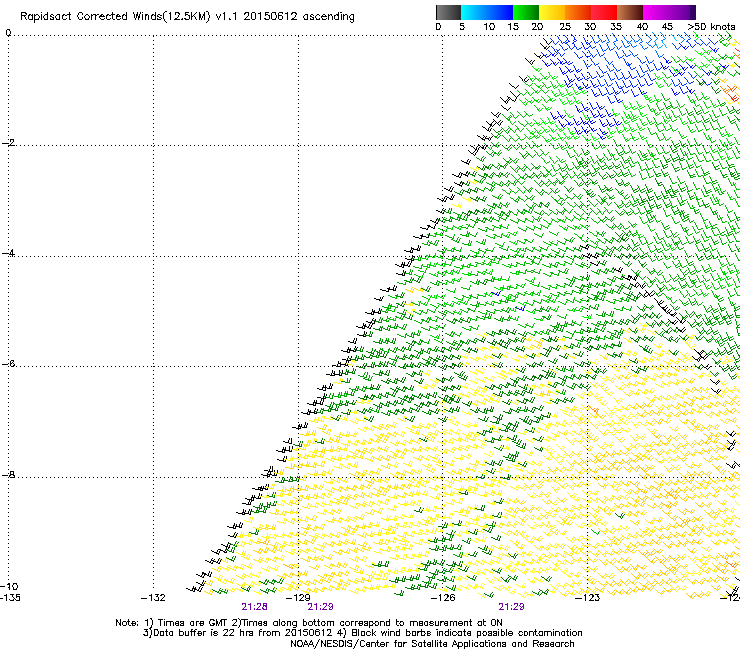Click the 'Note: 1) Times are GMT' text
Viewport: 740px width, 650px height.
pos(172,623)
